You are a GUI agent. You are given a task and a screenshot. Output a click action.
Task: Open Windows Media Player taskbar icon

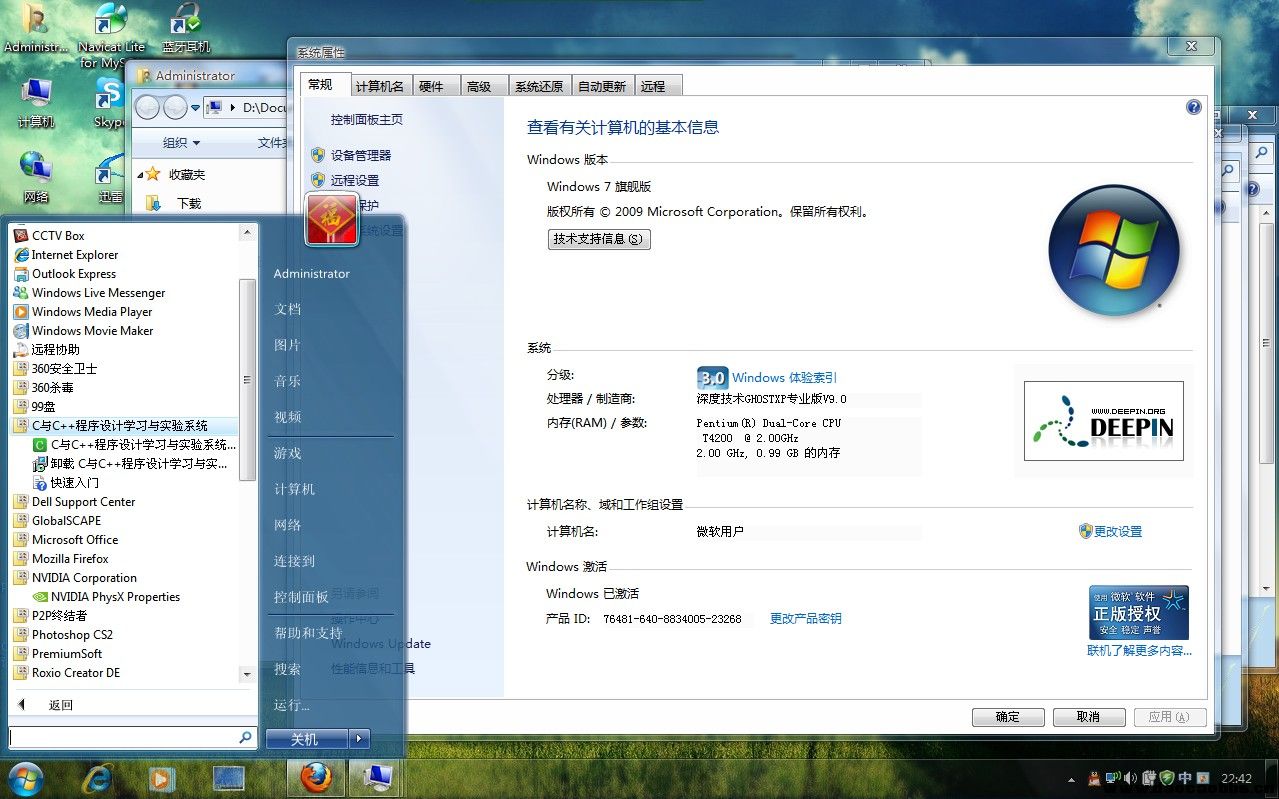[161, 777]
